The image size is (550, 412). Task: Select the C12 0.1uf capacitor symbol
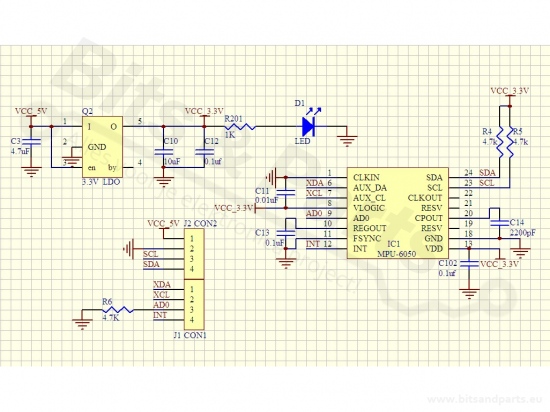(x=204, y=152)
